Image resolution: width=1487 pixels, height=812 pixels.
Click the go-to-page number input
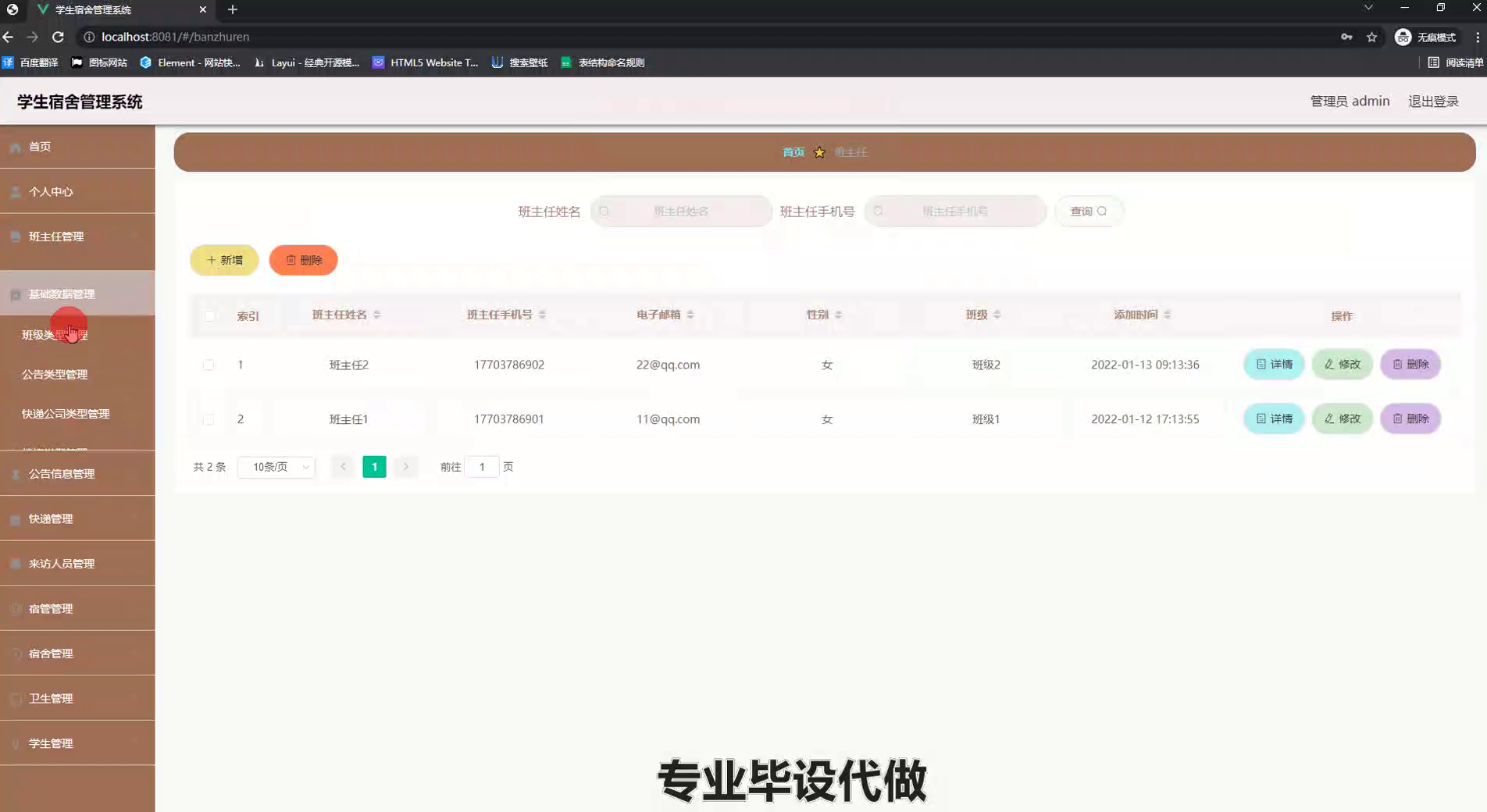482,467
